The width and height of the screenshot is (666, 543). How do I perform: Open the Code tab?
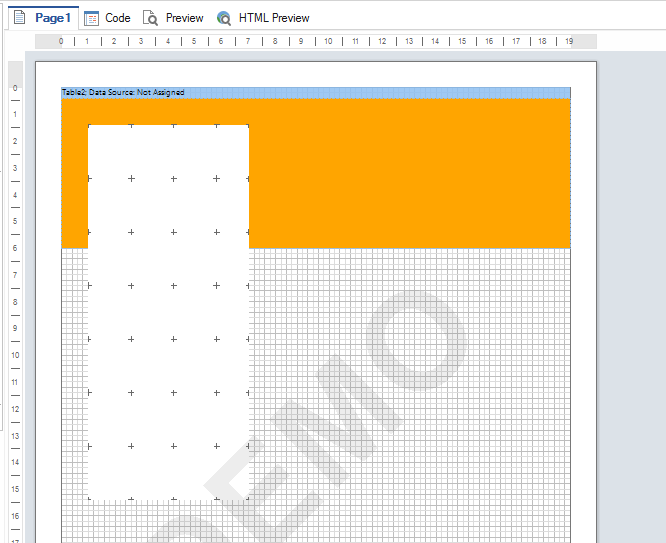click(107, 18)
